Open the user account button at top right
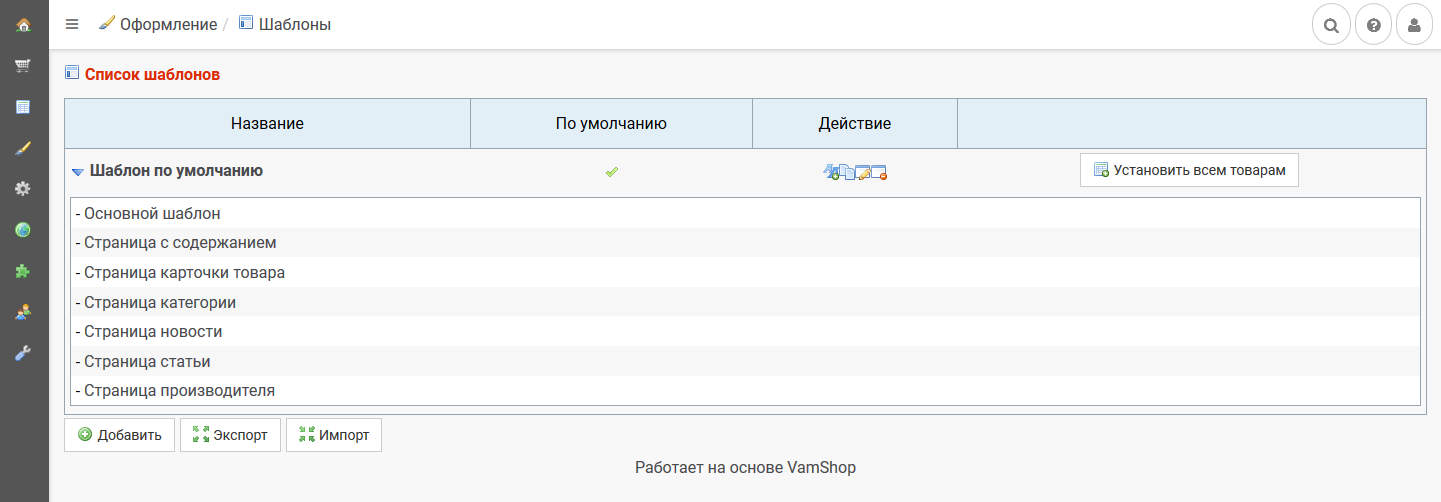The height and width of the screenshot is (502, 1441). pos(1414,25)
